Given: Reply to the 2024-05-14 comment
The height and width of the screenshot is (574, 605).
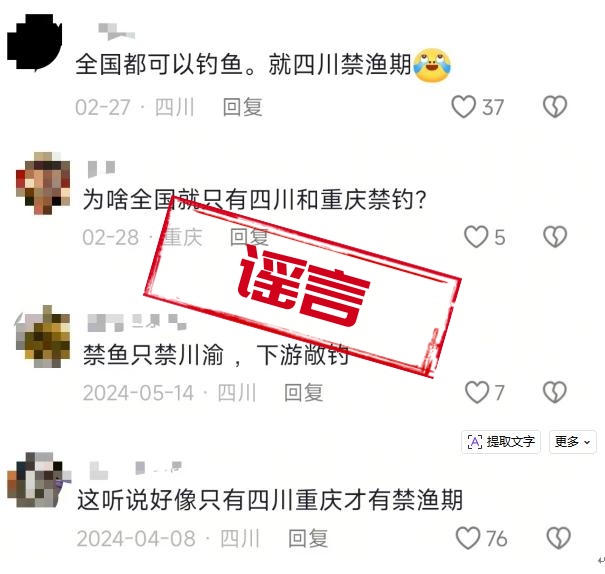Looking at the screenshot, I should [303, 393].
